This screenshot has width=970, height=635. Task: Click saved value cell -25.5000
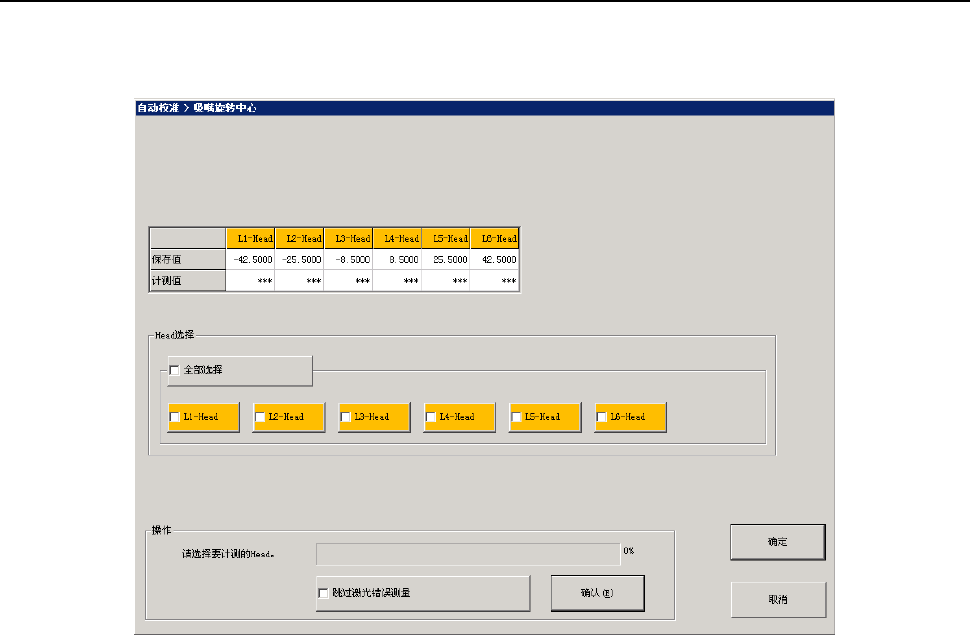coord(299,259)
